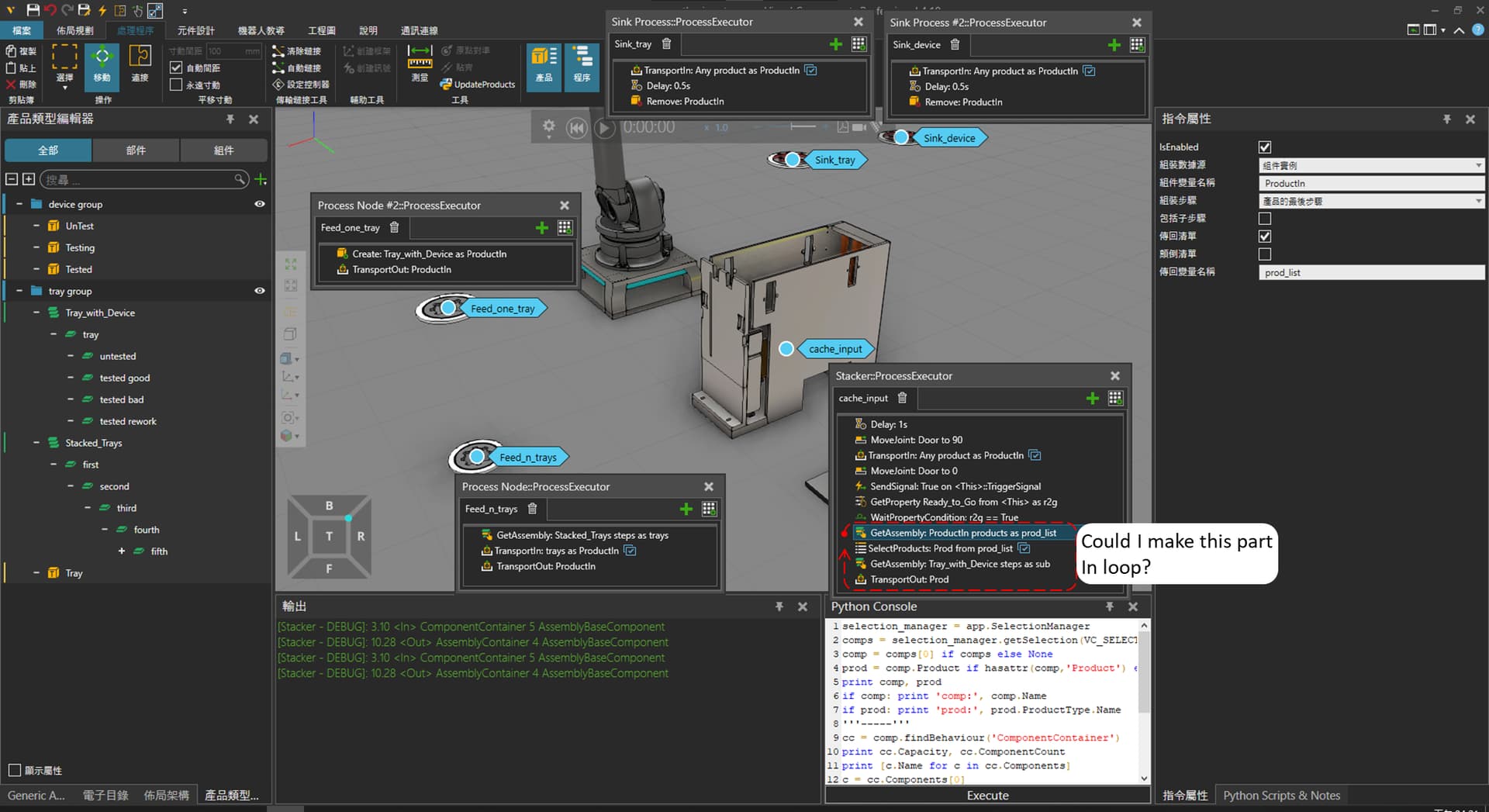Open simulation settings gear icon
1489x812 pixels.
pyautogui.click(x=548, y=126)
